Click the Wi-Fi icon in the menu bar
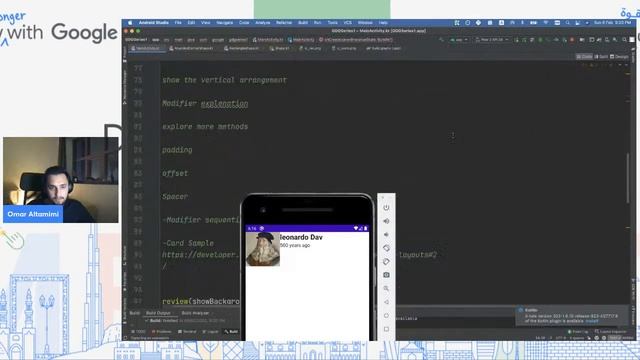 (x=546, y=23)
